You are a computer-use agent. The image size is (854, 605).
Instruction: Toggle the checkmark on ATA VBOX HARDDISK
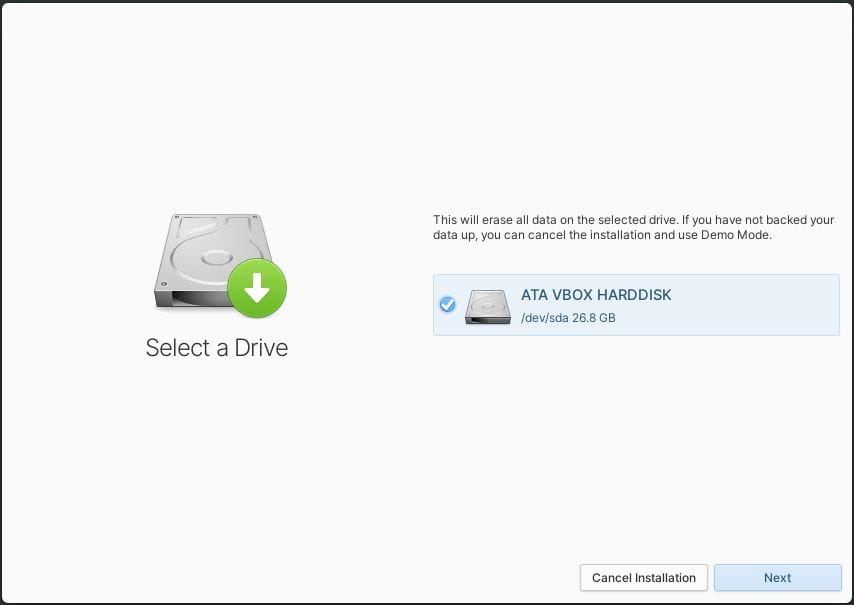[x=447, y=304]
